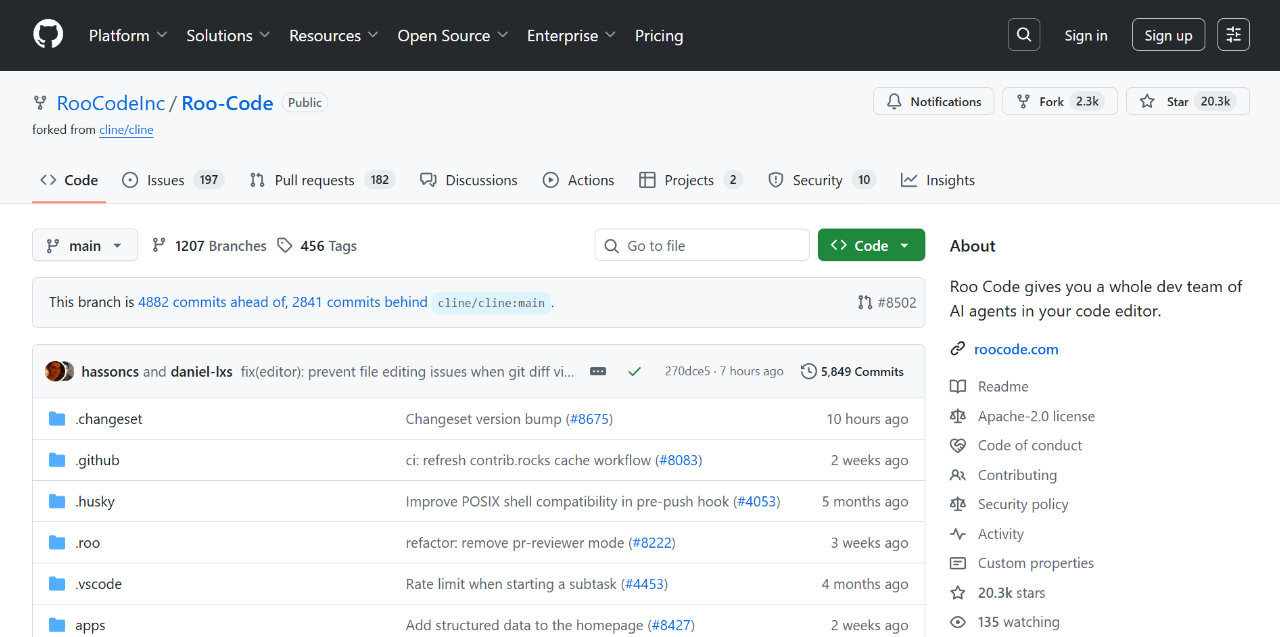Screen dimensions: 1280x637
Task: Open the appearance settings icon in header
Action: [x=1233, y=35]
